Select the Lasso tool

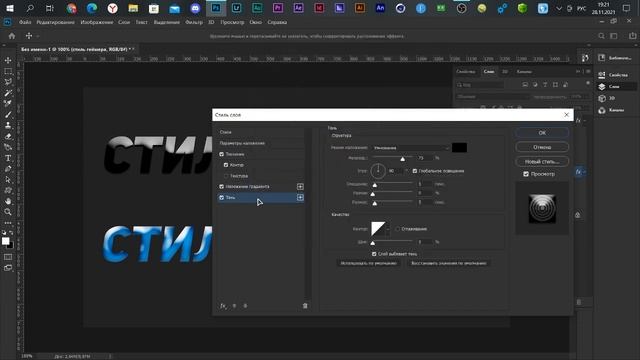tap(8, 82)
